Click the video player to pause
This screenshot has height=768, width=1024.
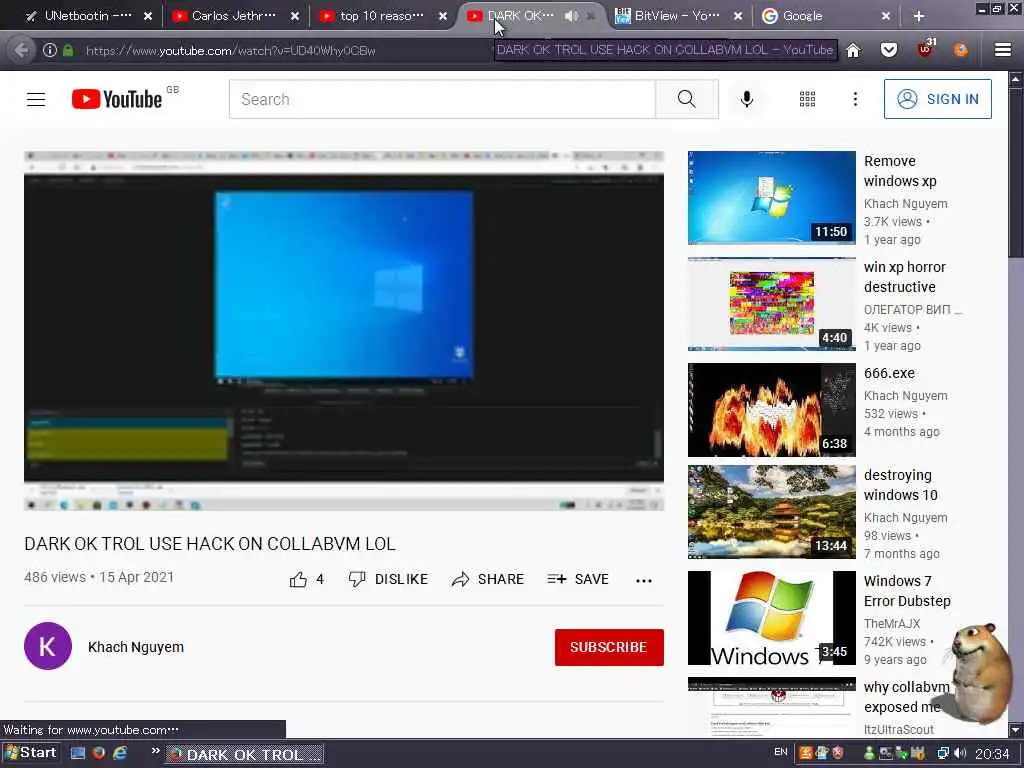coord(344,330)
